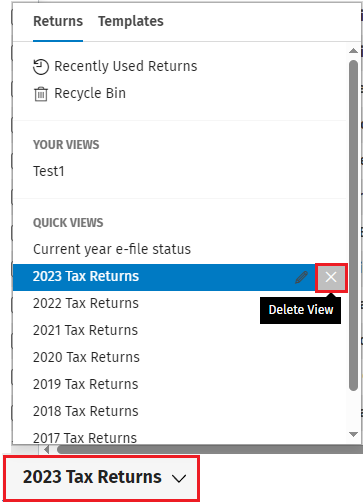This screenshot has height=502, width=364.
Task: Select the Test1 custom view
Action: coord(49,171)
